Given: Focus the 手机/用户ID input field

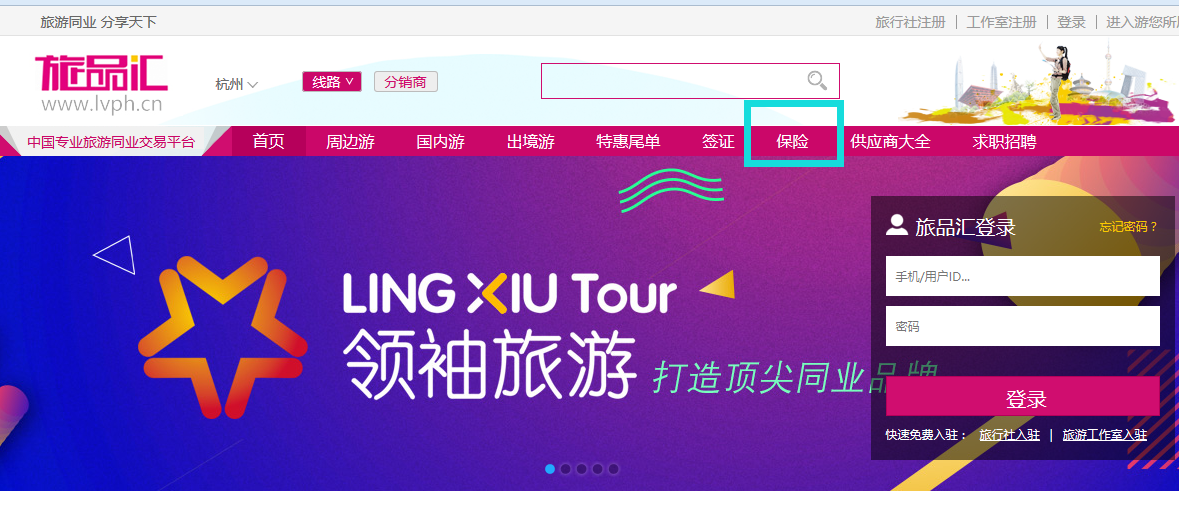Looking at the screenshot, I should (x=1023, y=276).
